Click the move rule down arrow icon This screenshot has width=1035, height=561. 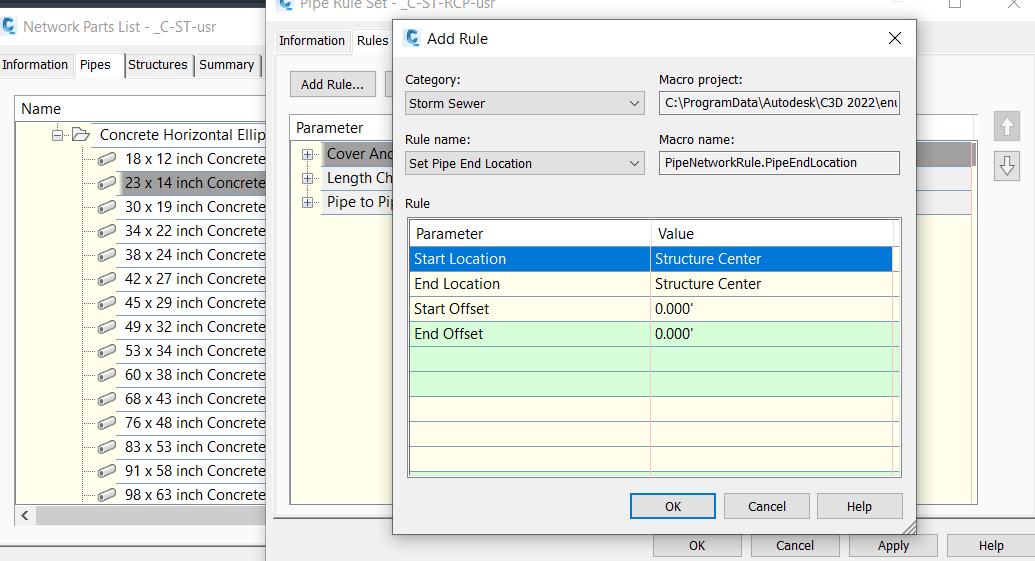click(1007, 166)
